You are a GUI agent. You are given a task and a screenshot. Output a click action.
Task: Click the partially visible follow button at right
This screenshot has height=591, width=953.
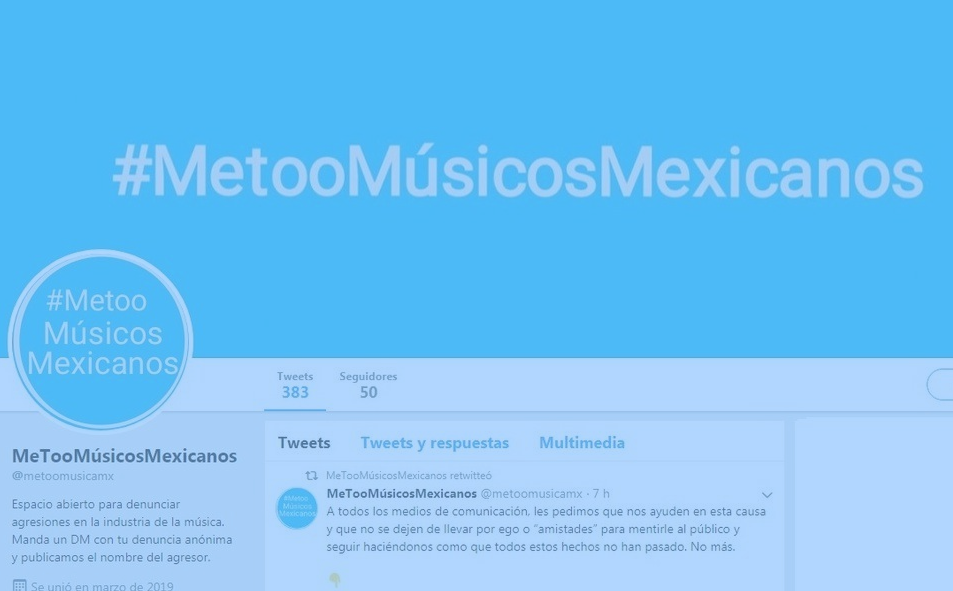(940, 385)
